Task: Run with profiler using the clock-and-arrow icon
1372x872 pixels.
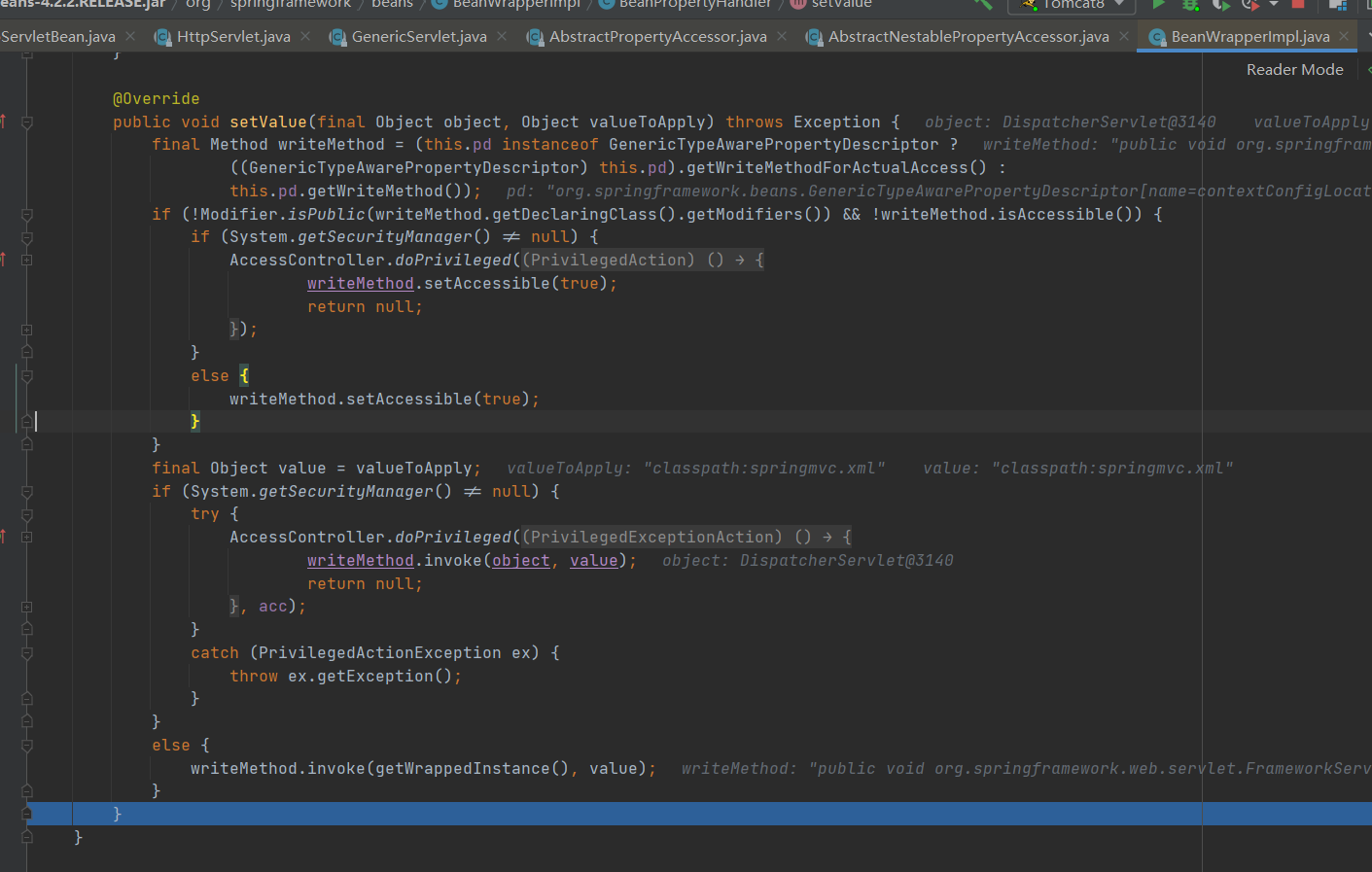Action: [1250, 4]
